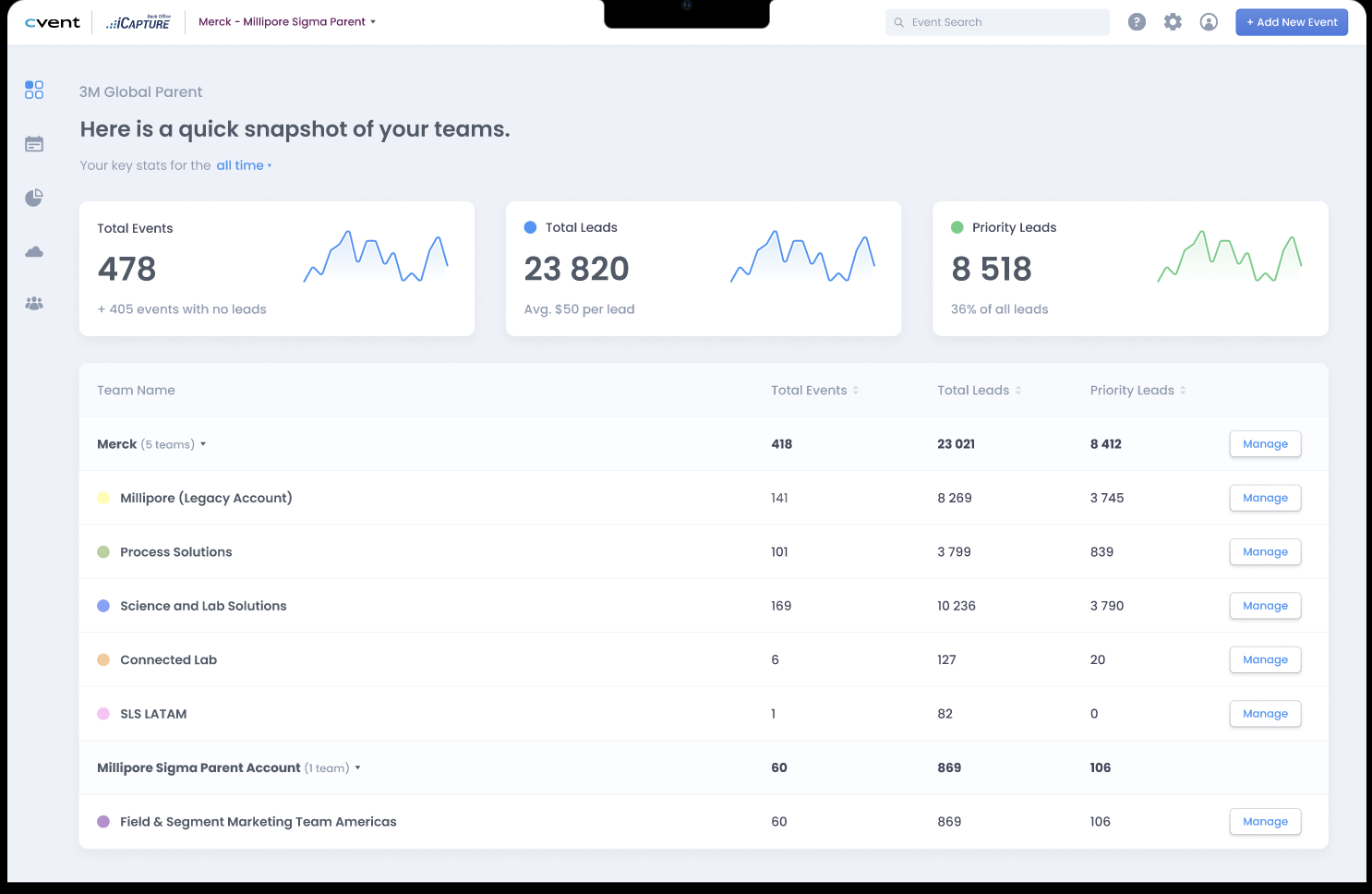Click the Team Name column header

136,391
